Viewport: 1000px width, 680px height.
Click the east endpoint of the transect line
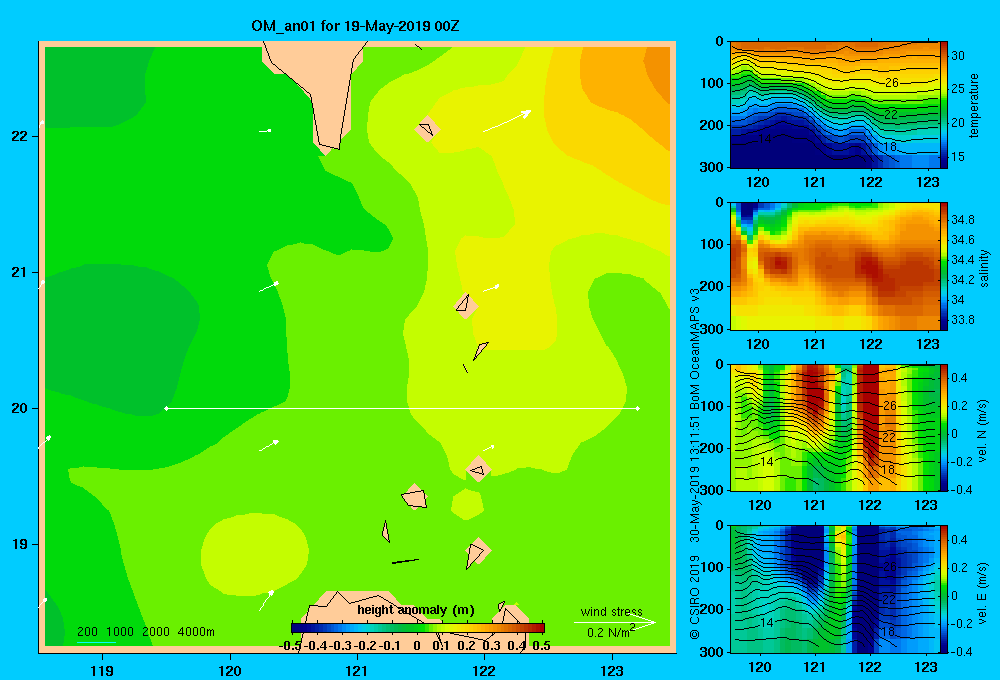[638, 408]
